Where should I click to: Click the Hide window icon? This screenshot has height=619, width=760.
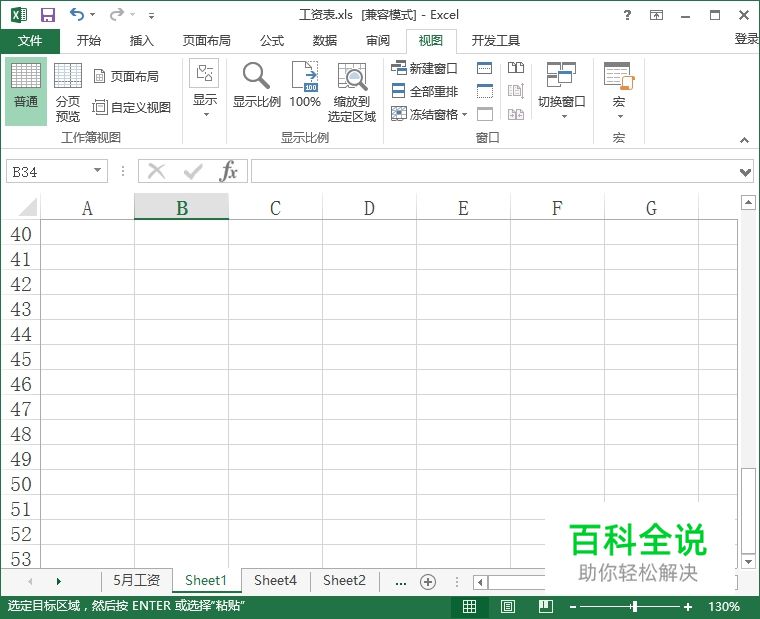pyautogui.click(x=485, y=91)
